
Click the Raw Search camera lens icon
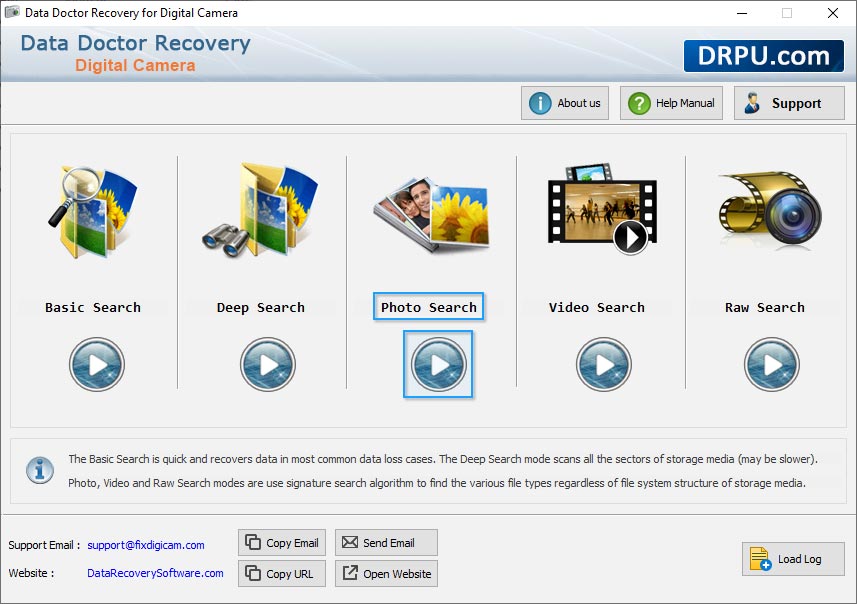tap(770, 208)
